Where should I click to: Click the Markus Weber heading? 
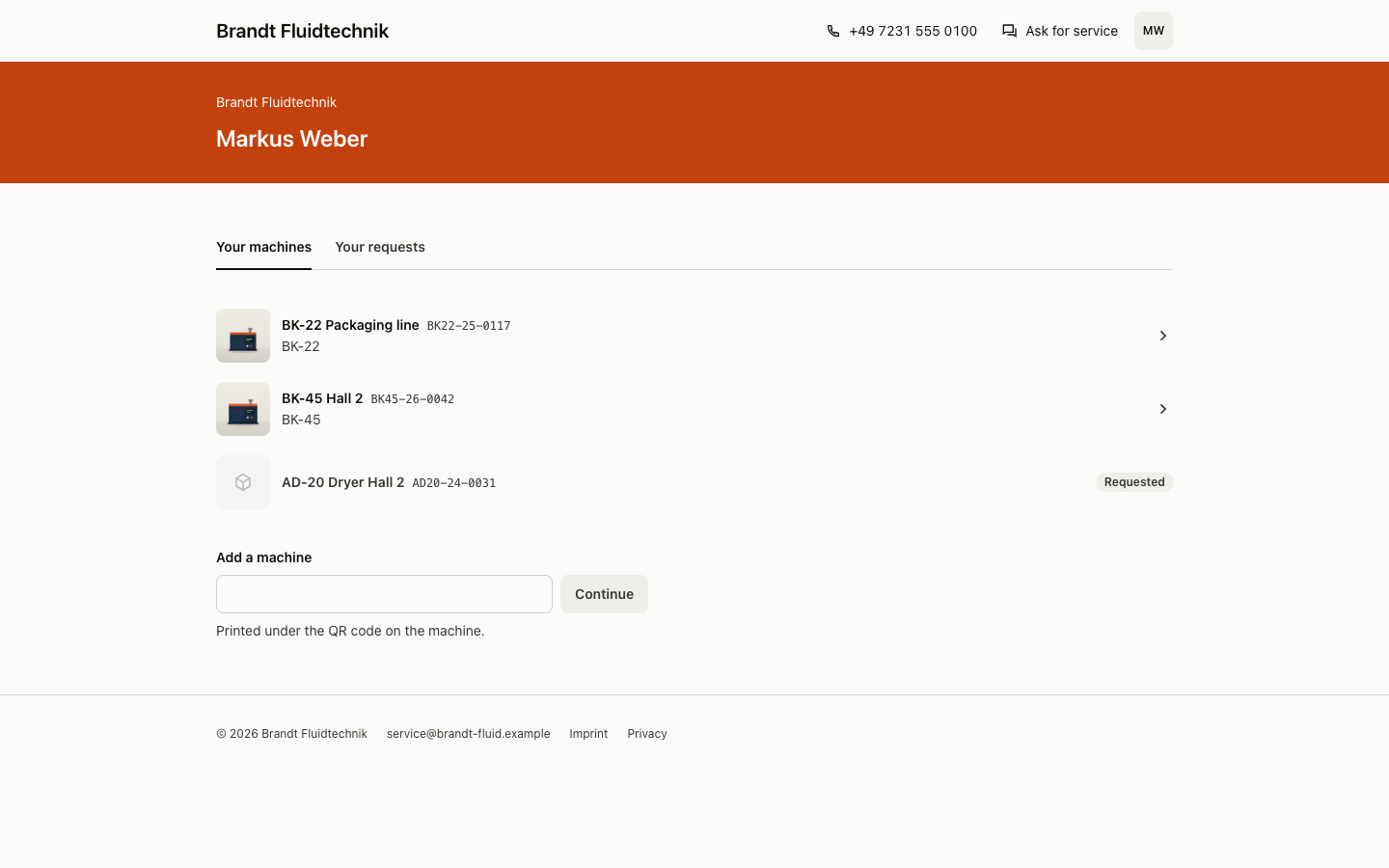[x=291, y=139]
